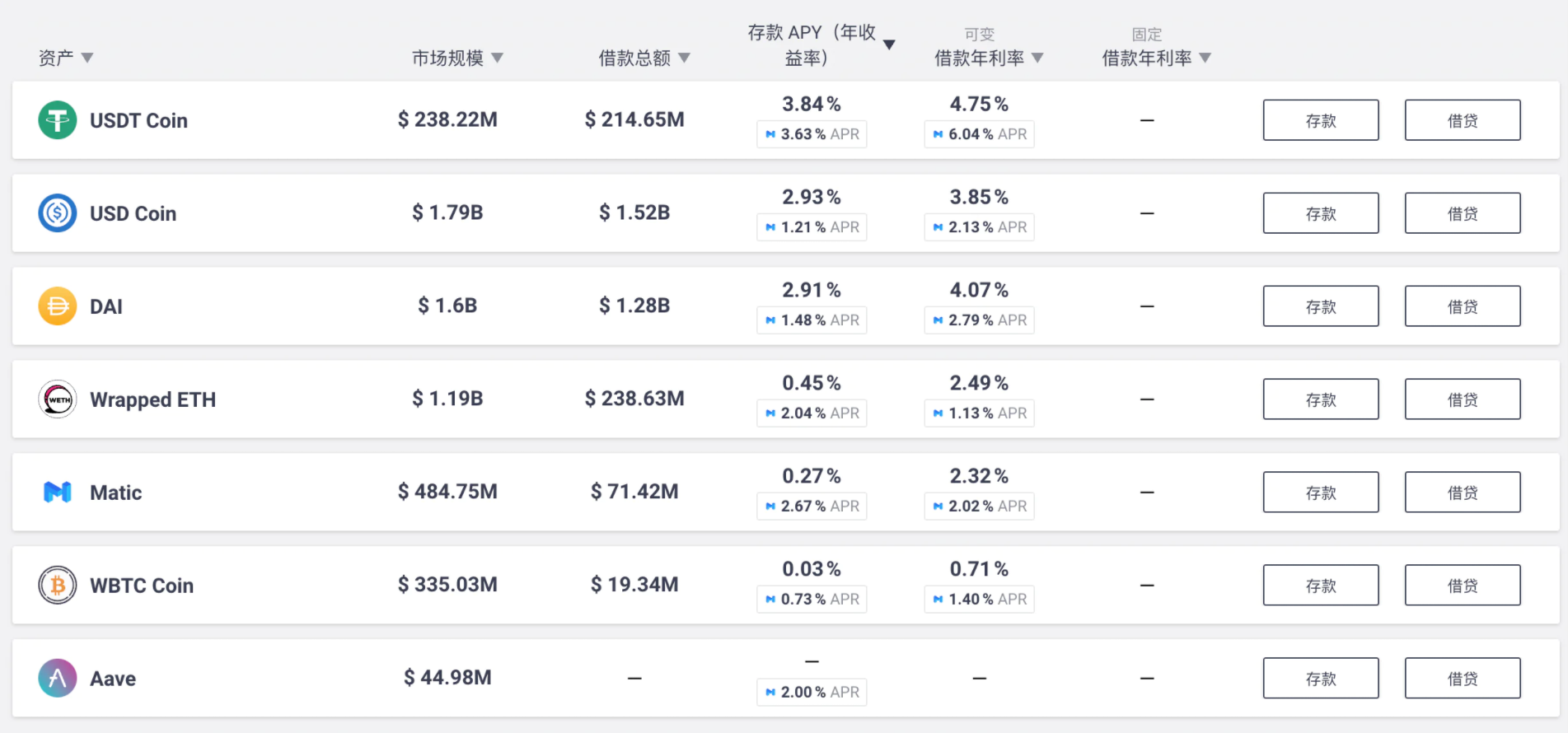Sort by 借款总额 column arrow
Viewport: 1568px width, 733px height.
(x=684, y=58)
